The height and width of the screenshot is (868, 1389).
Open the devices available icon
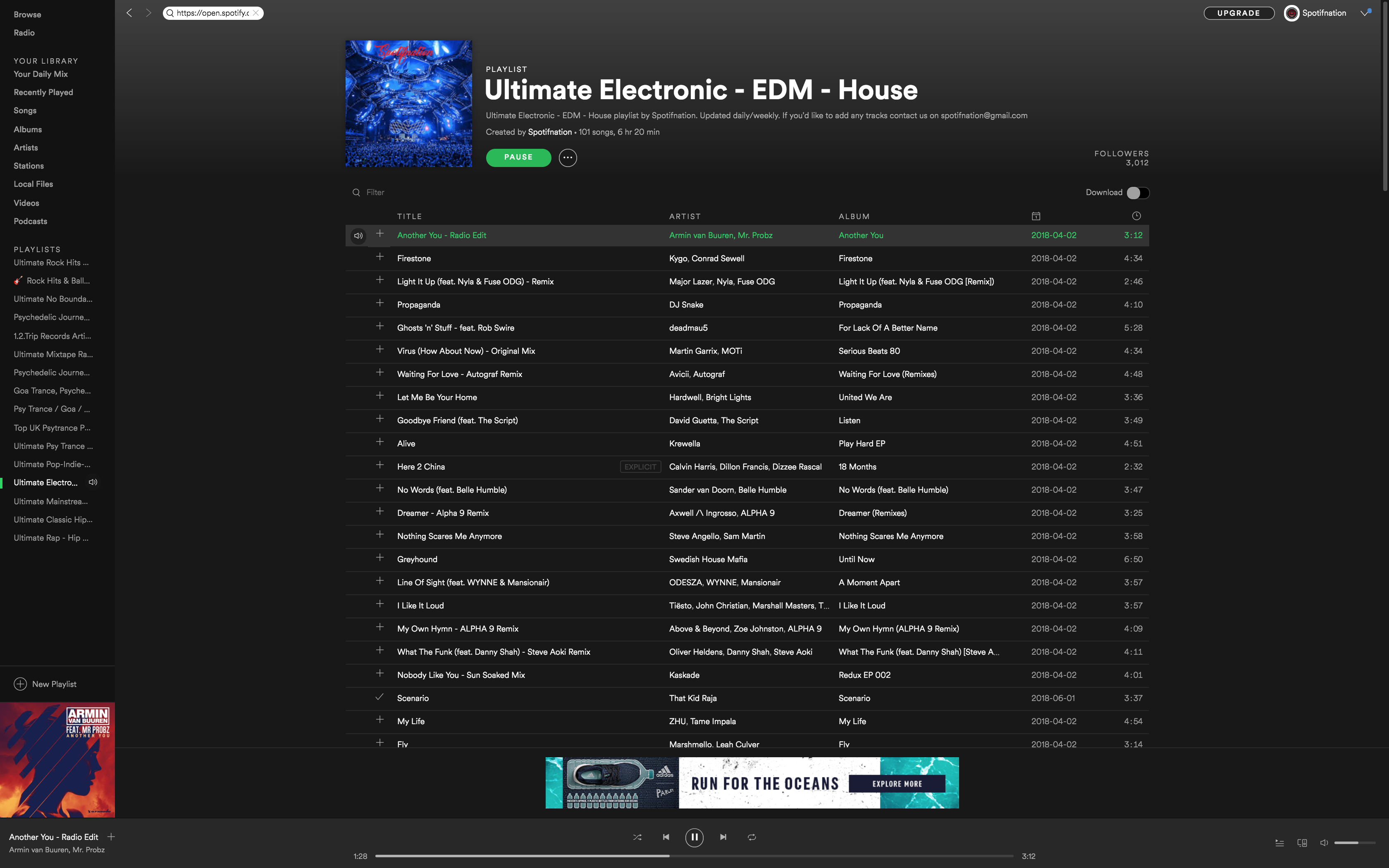[x=1302, y=843]
